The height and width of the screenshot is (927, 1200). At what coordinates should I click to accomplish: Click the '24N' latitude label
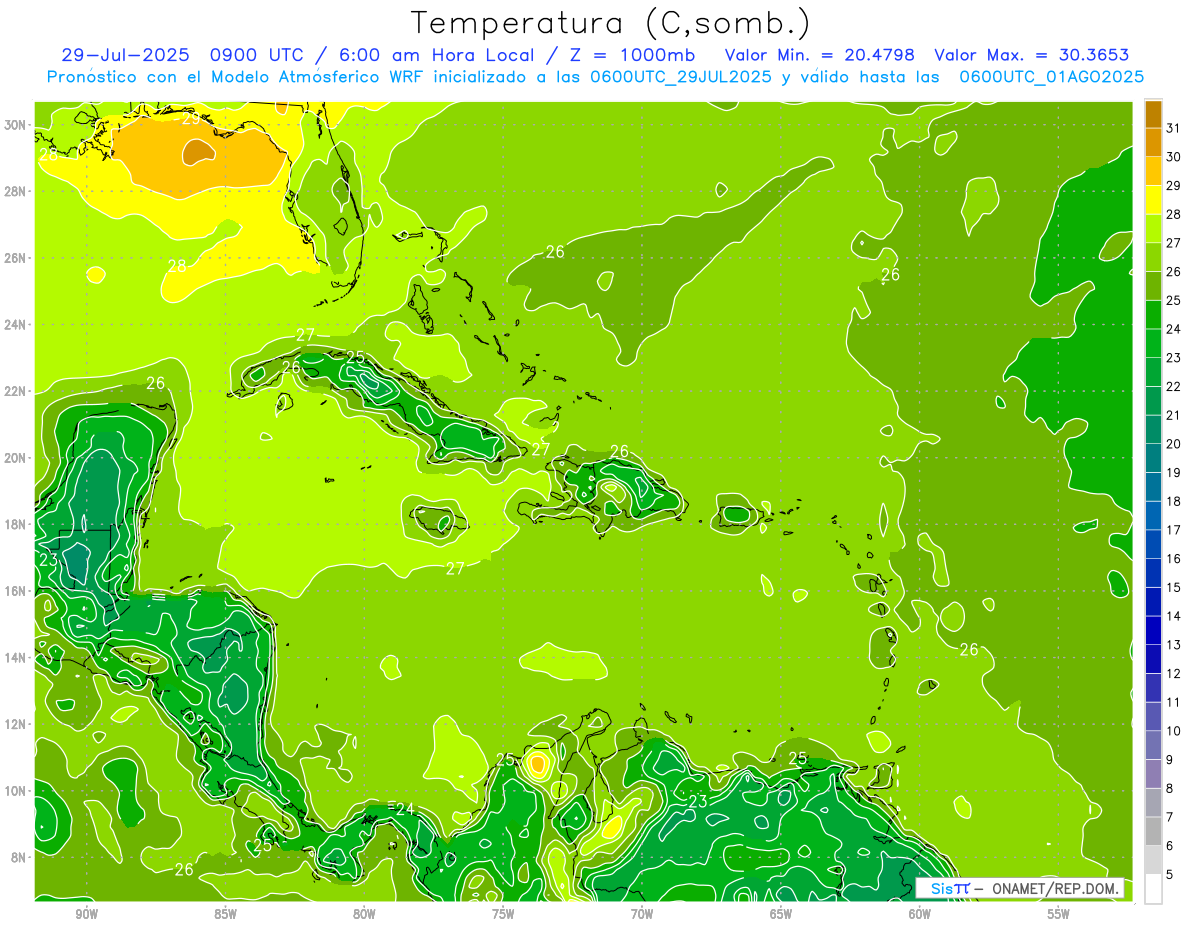[x=14, y=325]
